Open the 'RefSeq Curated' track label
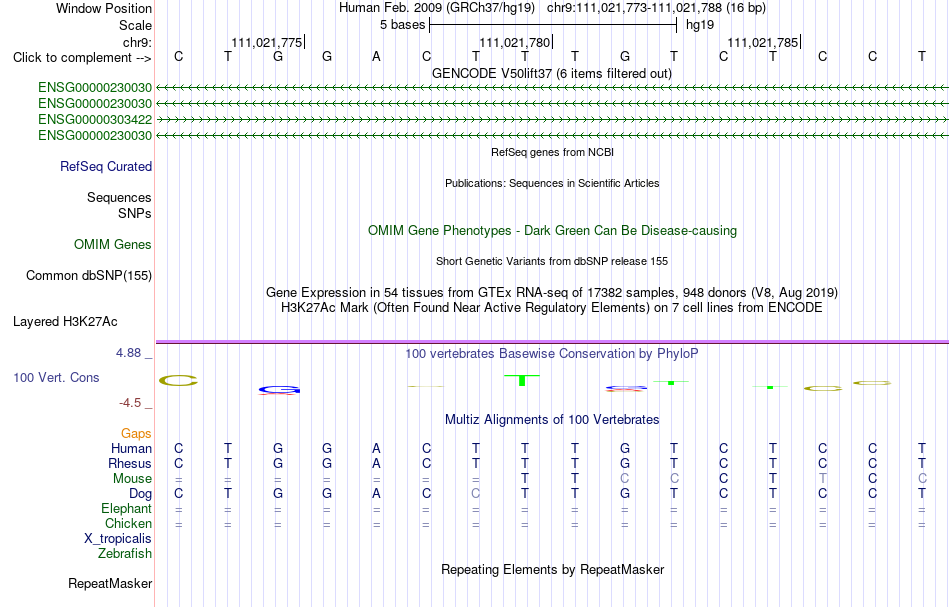The height and width of the screenshot is (607, 950). 105,167
